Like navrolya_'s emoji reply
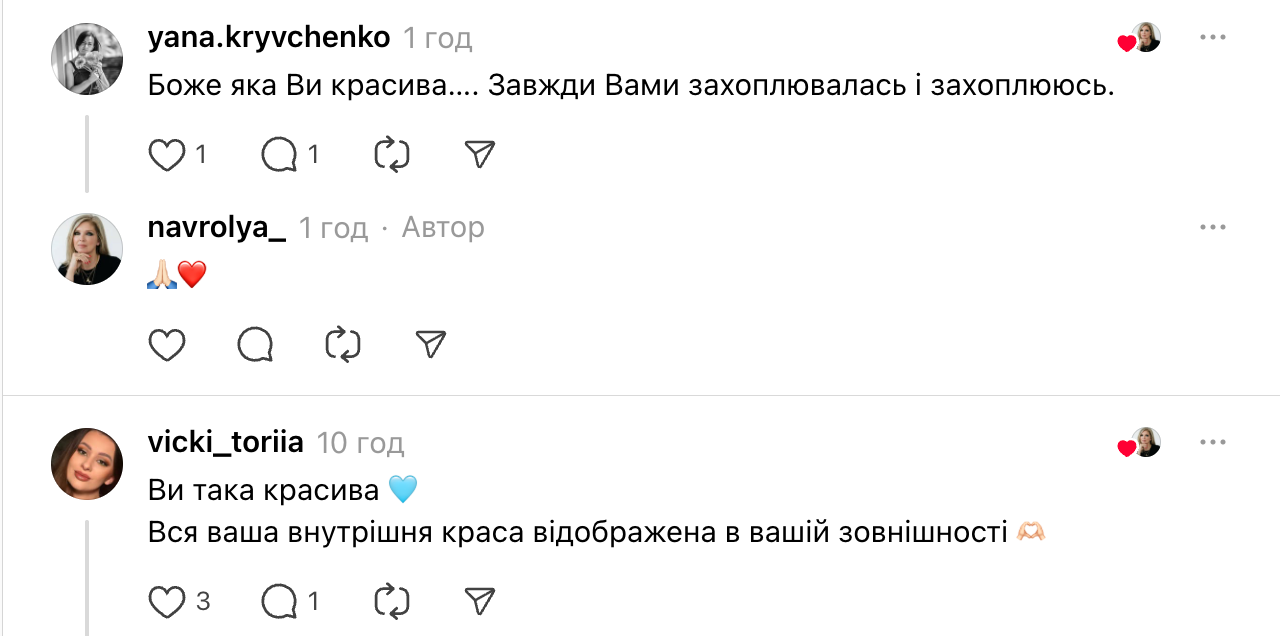 click(167, 345)
